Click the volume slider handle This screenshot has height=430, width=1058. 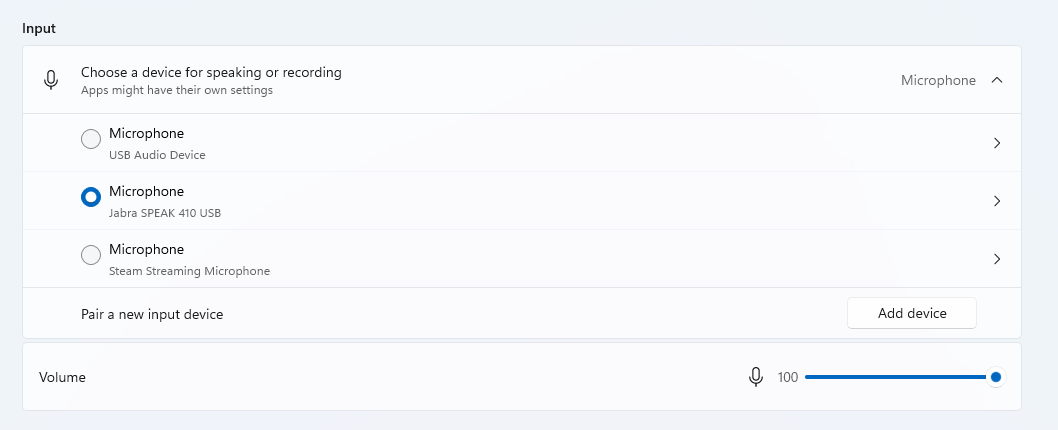995,377
